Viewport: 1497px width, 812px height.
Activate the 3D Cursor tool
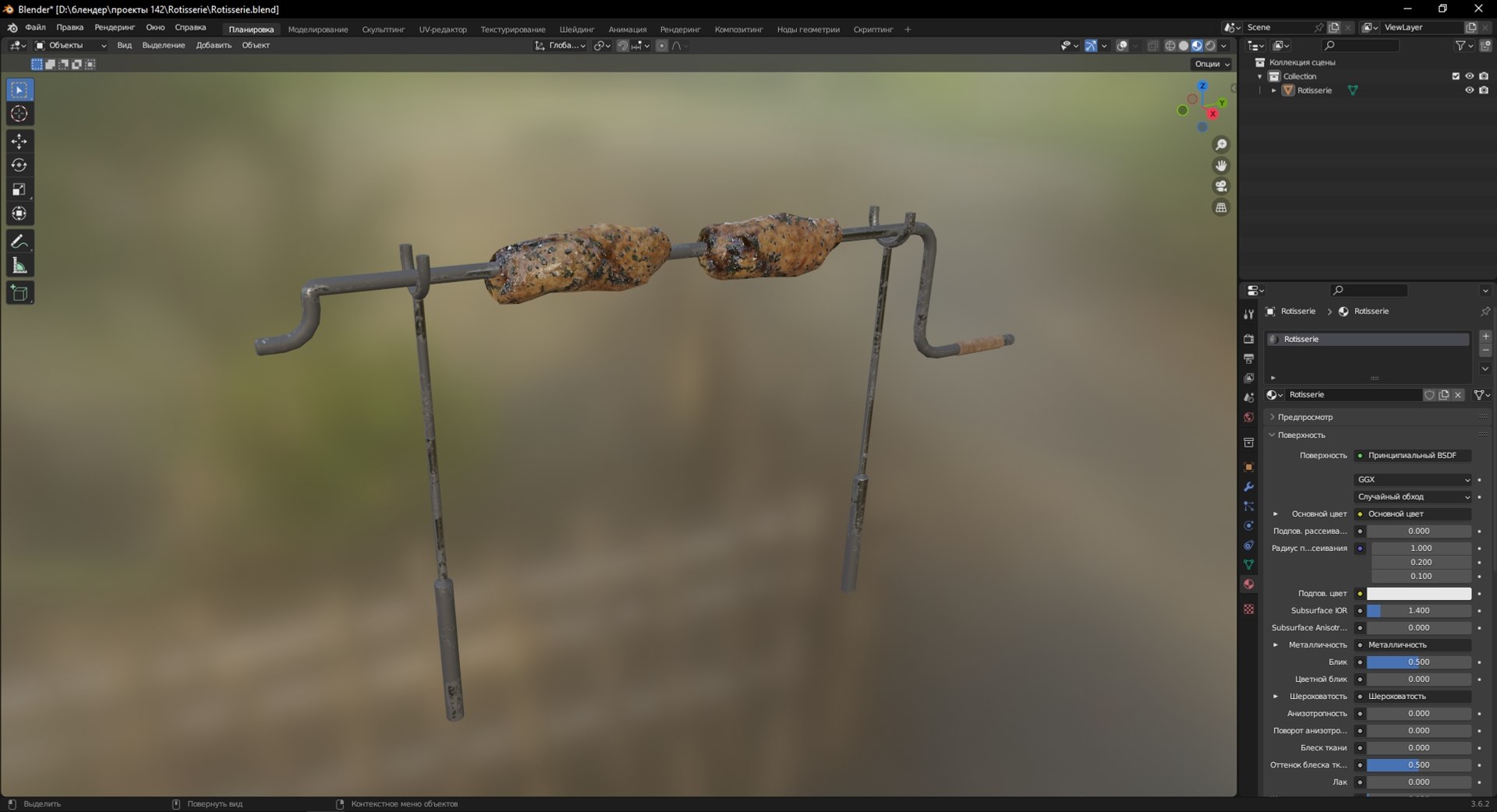point(19,114)
